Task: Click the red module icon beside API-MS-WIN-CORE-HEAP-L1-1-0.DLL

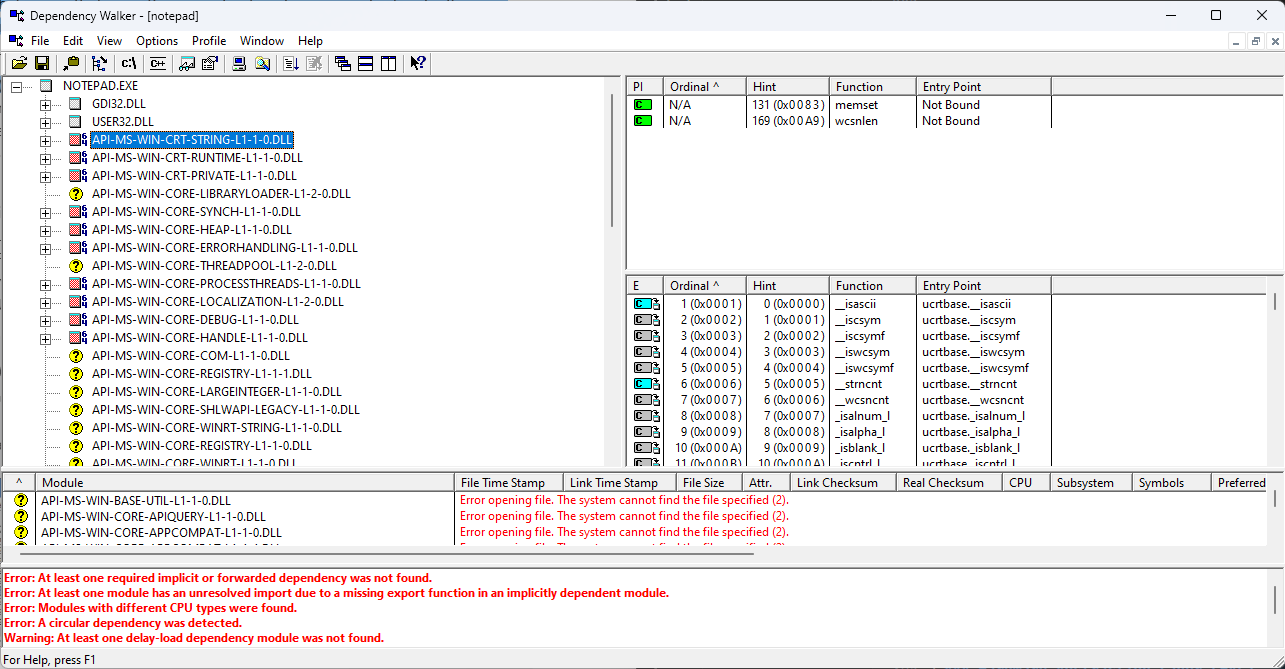Action: pyautogui.click(x=77, y=230)
